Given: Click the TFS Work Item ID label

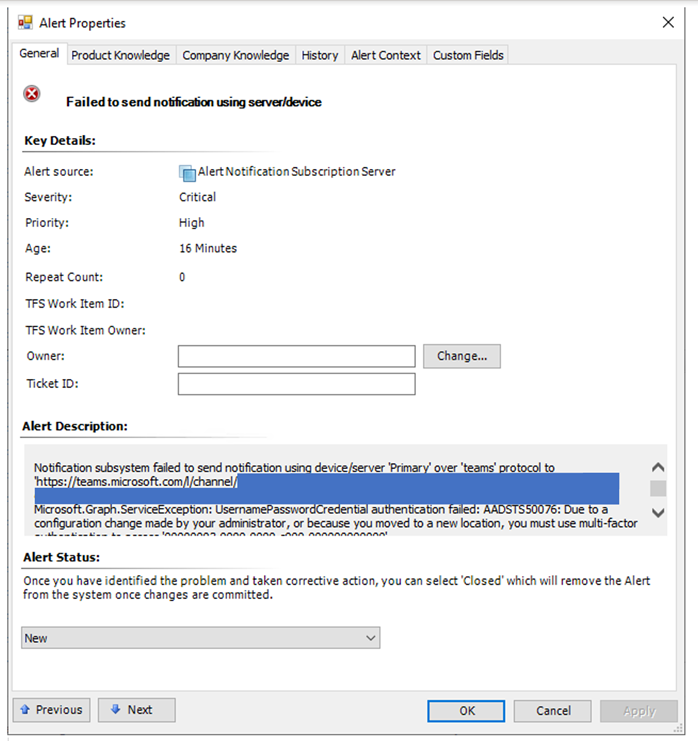Looking at the screenshot, I should click(75, 304).
